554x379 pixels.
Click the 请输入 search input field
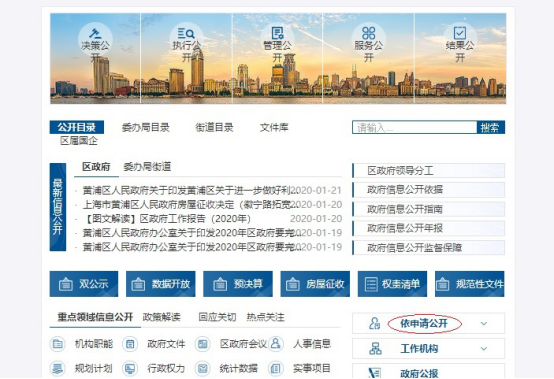[x=414, y=128]
